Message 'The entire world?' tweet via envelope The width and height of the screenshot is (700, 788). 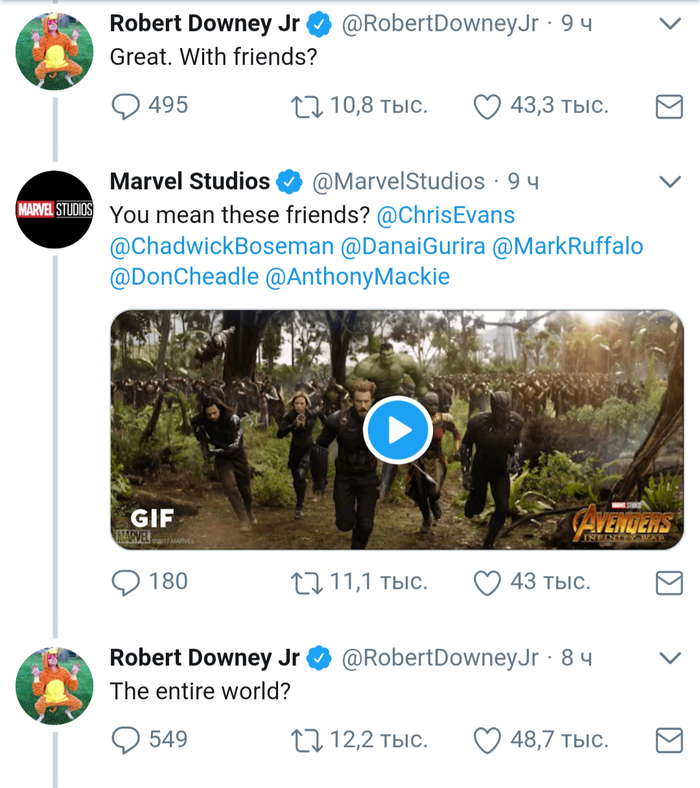pos(668,740)
